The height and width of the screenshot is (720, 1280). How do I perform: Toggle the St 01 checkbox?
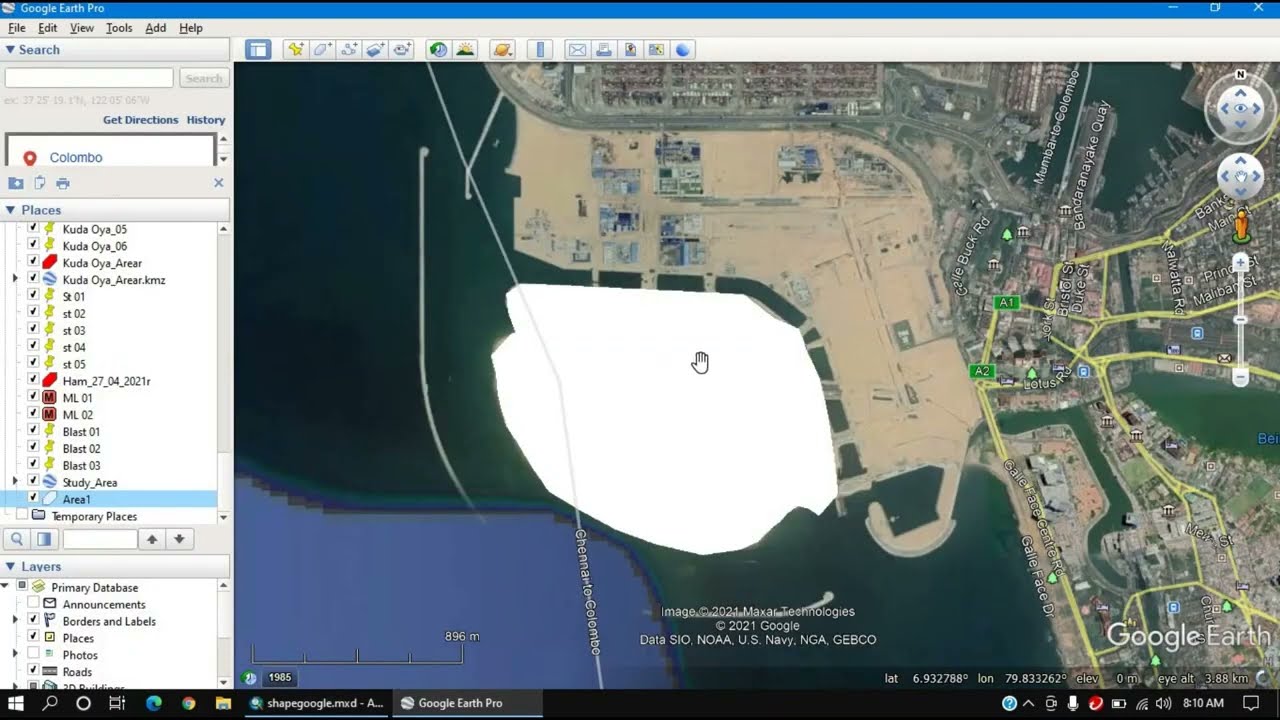point(33,296)
